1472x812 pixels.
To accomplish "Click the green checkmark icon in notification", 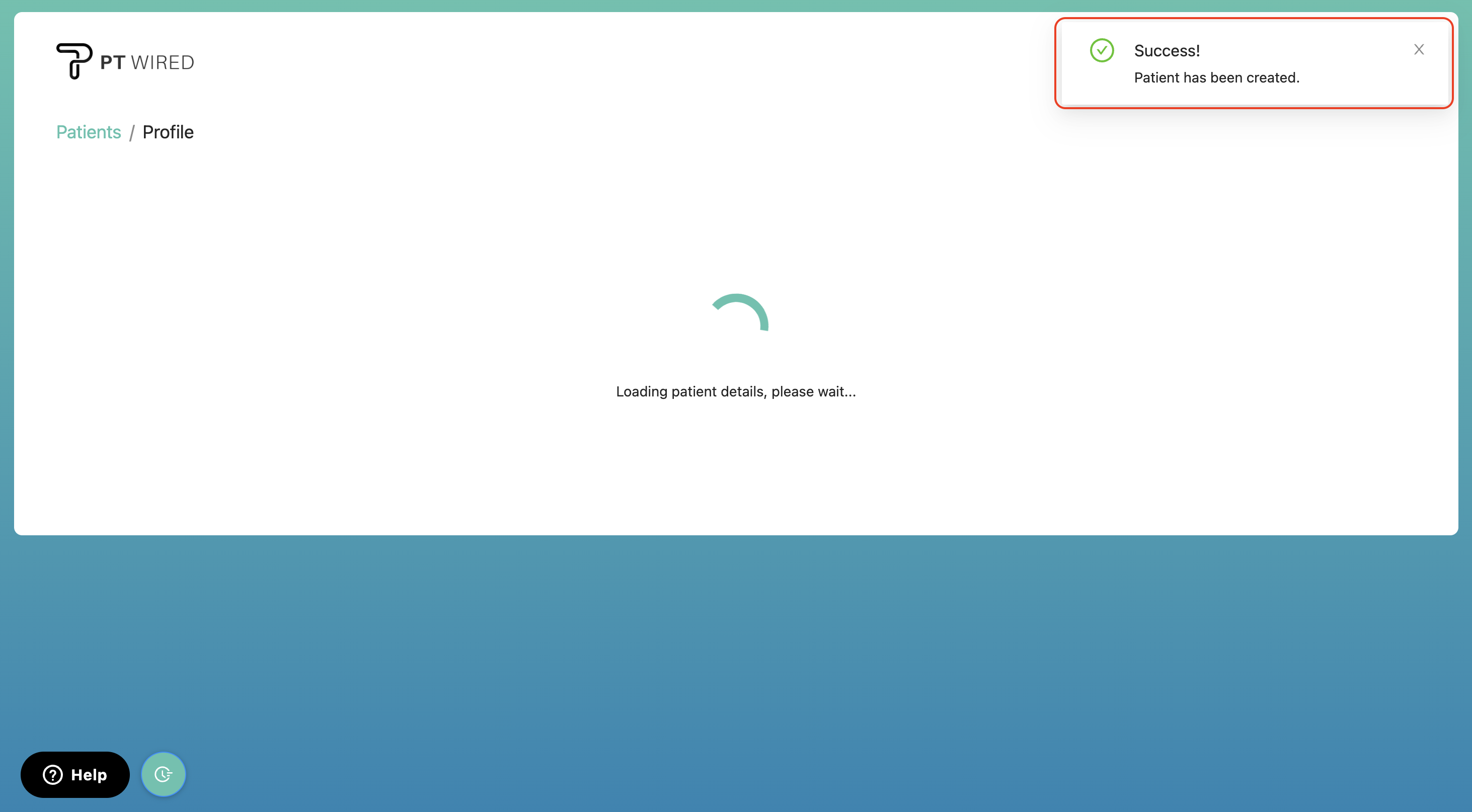I will 1102,50.
